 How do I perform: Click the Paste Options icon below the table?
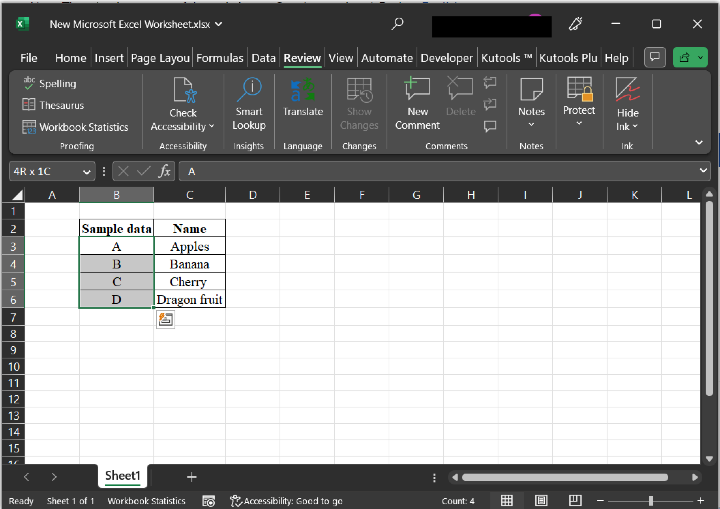(x=165, y=319)
